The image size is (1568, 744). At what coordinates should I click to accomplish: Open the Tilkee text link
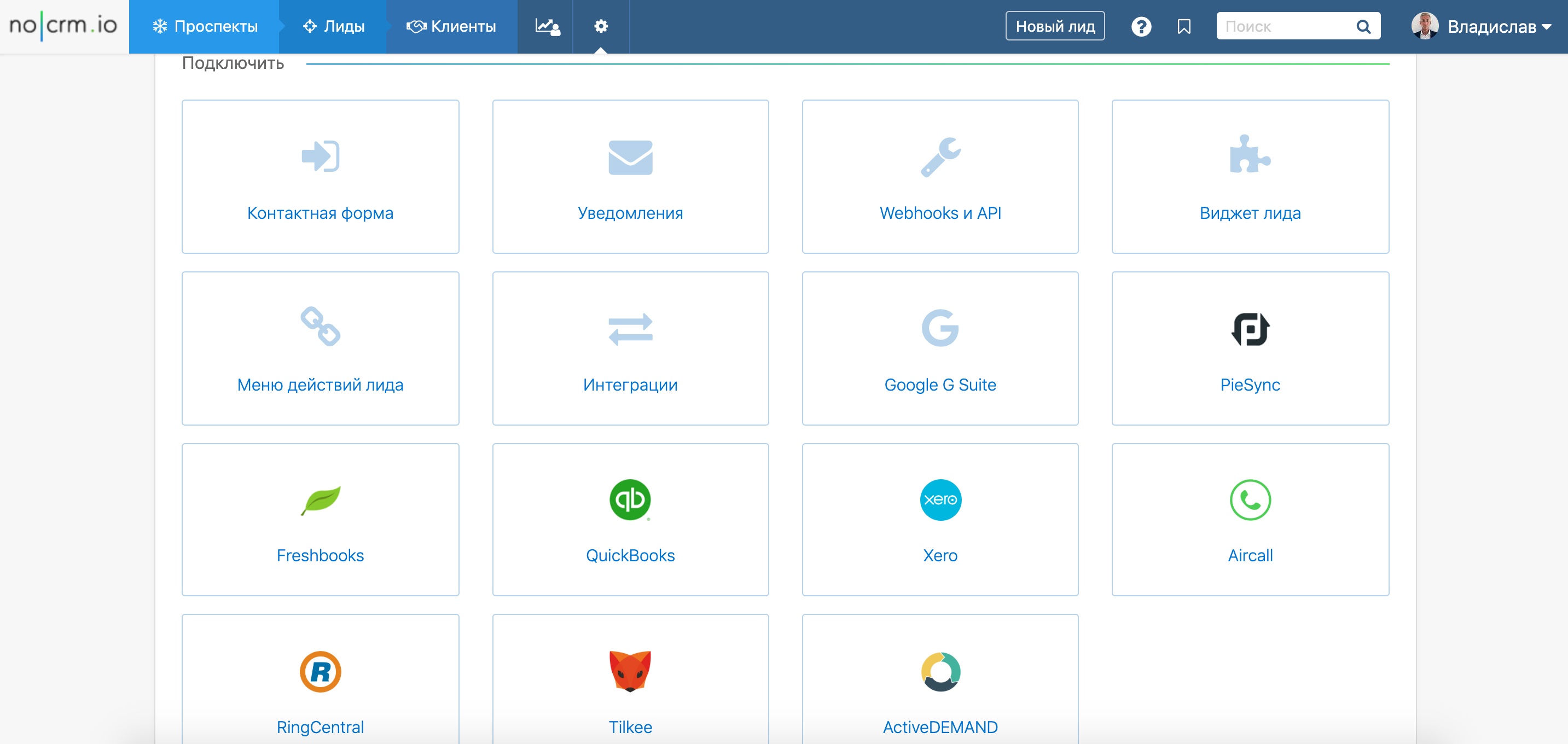point(630,727)
